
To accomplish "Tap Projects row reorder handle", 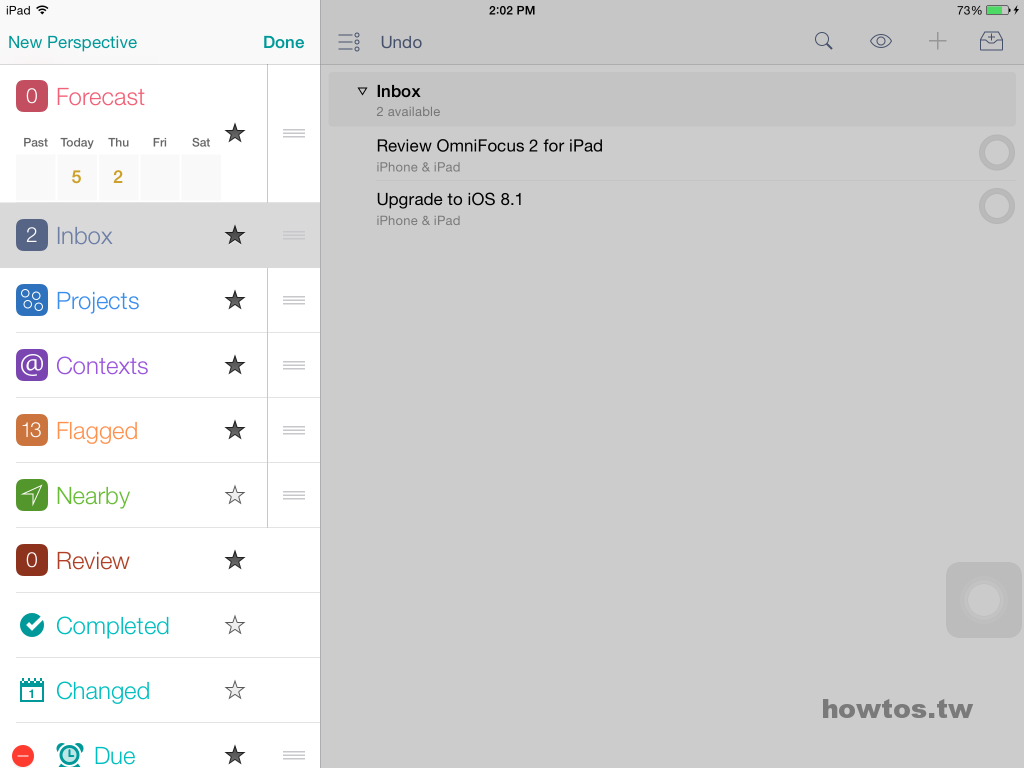I will [294, 300].
